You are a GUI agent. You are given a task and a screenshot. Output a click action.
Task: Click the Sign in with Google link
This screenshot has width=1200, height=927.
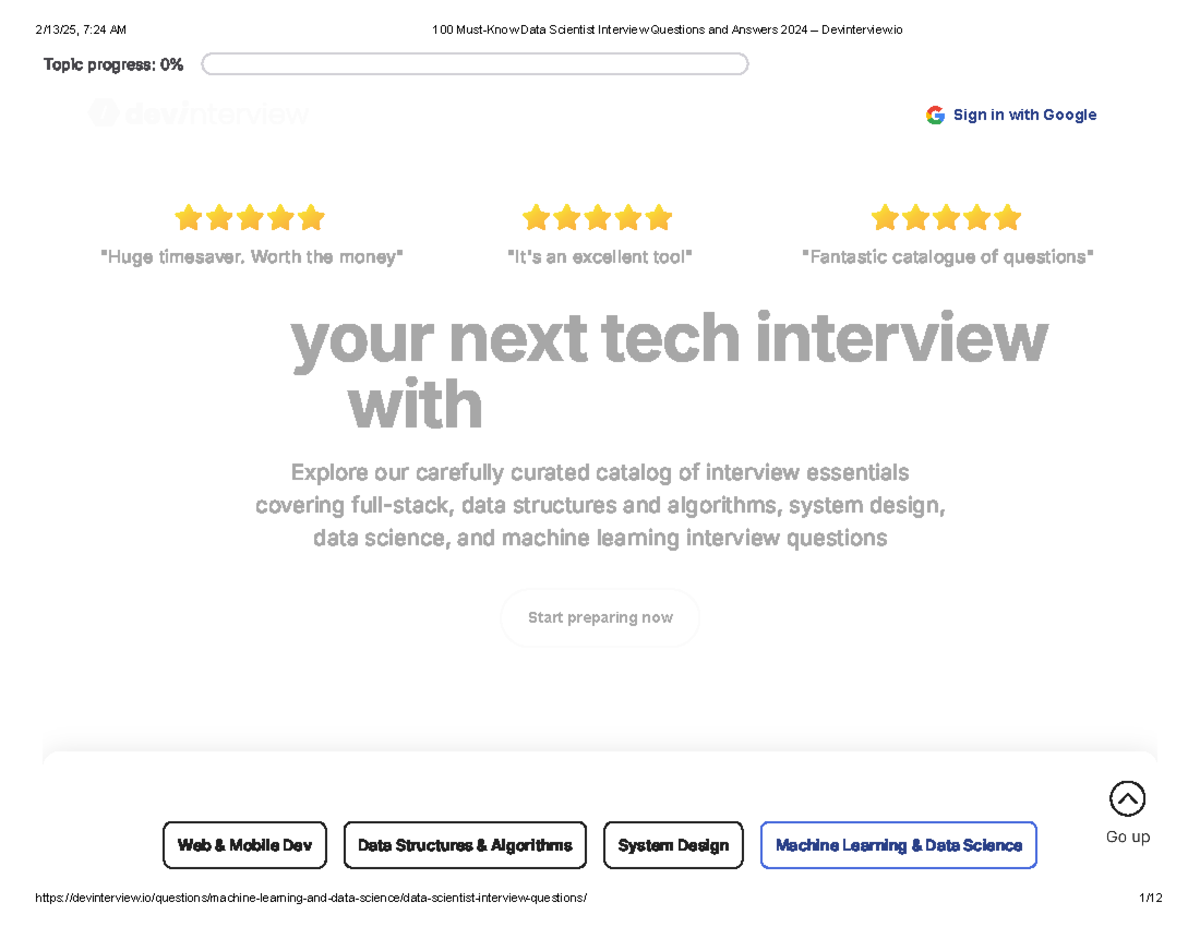pos(1025,114)
